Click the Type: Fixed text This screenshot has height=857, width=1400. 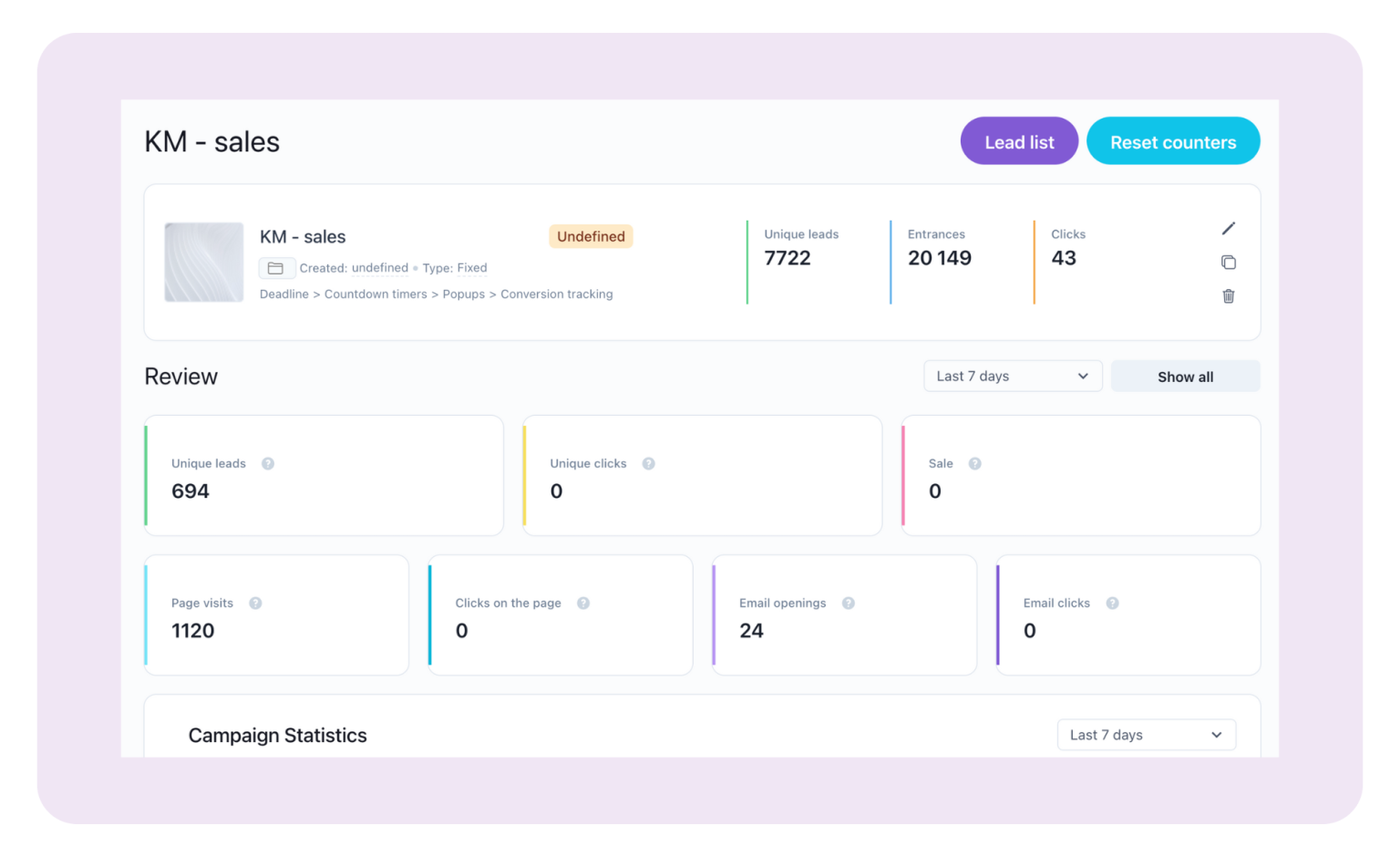(455, 268)
